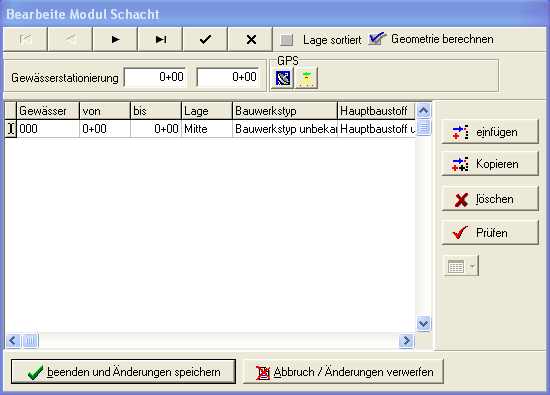Select the Lage cell Mitte
Screen dimensions: 550x395
point(207,129)
